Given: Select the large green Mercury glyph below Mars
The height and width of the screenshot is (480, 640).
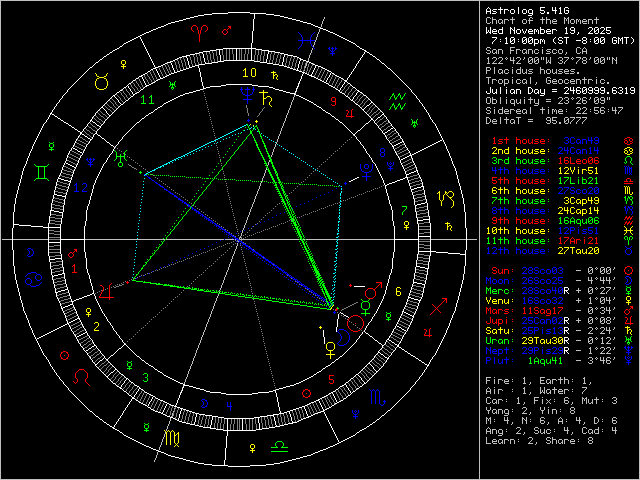Looking at the screenshot, I should point(365,307).
